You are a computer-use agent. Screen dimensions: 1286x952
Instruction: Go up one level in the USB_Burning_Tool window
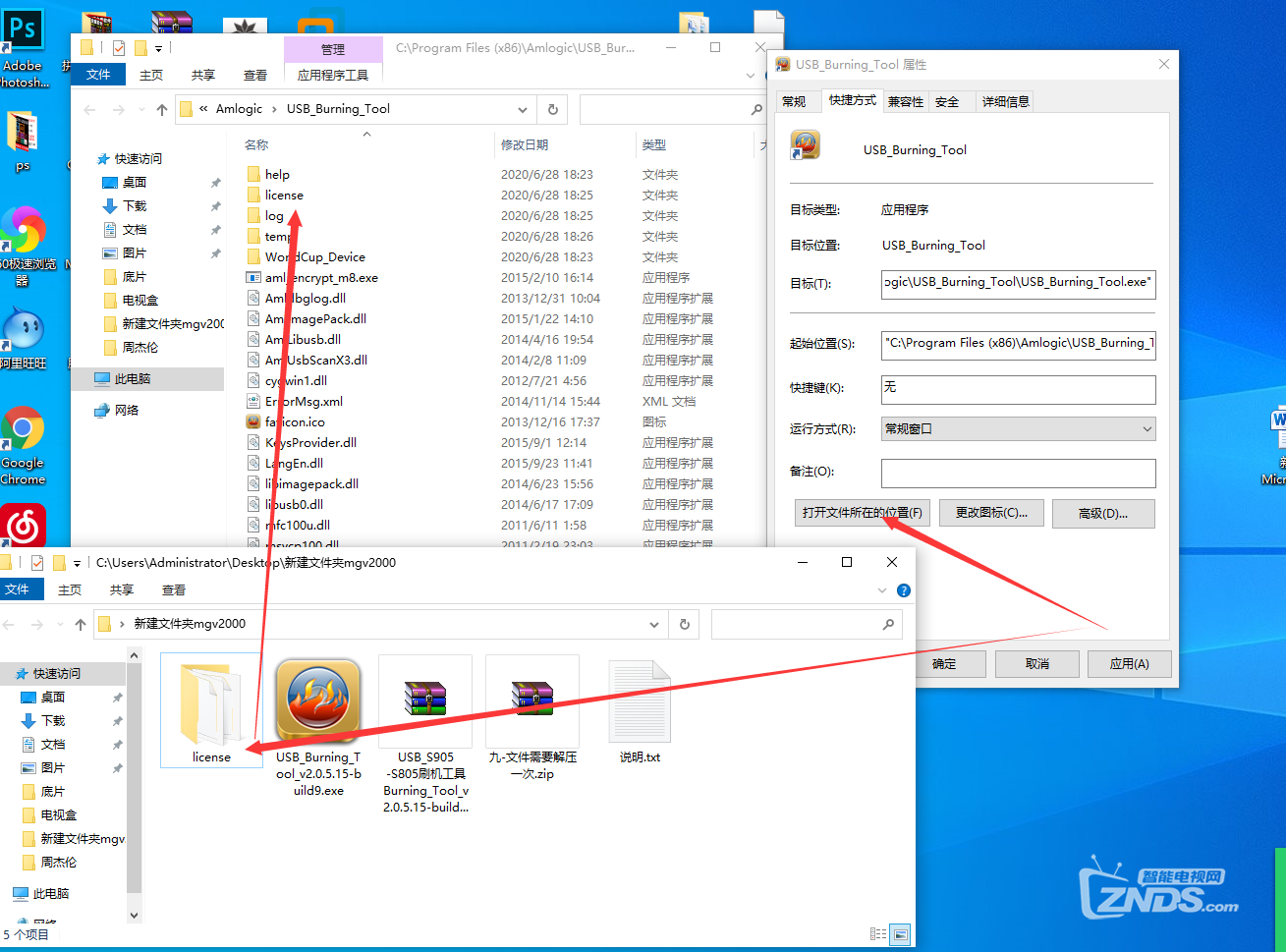[x=162, y=109]
